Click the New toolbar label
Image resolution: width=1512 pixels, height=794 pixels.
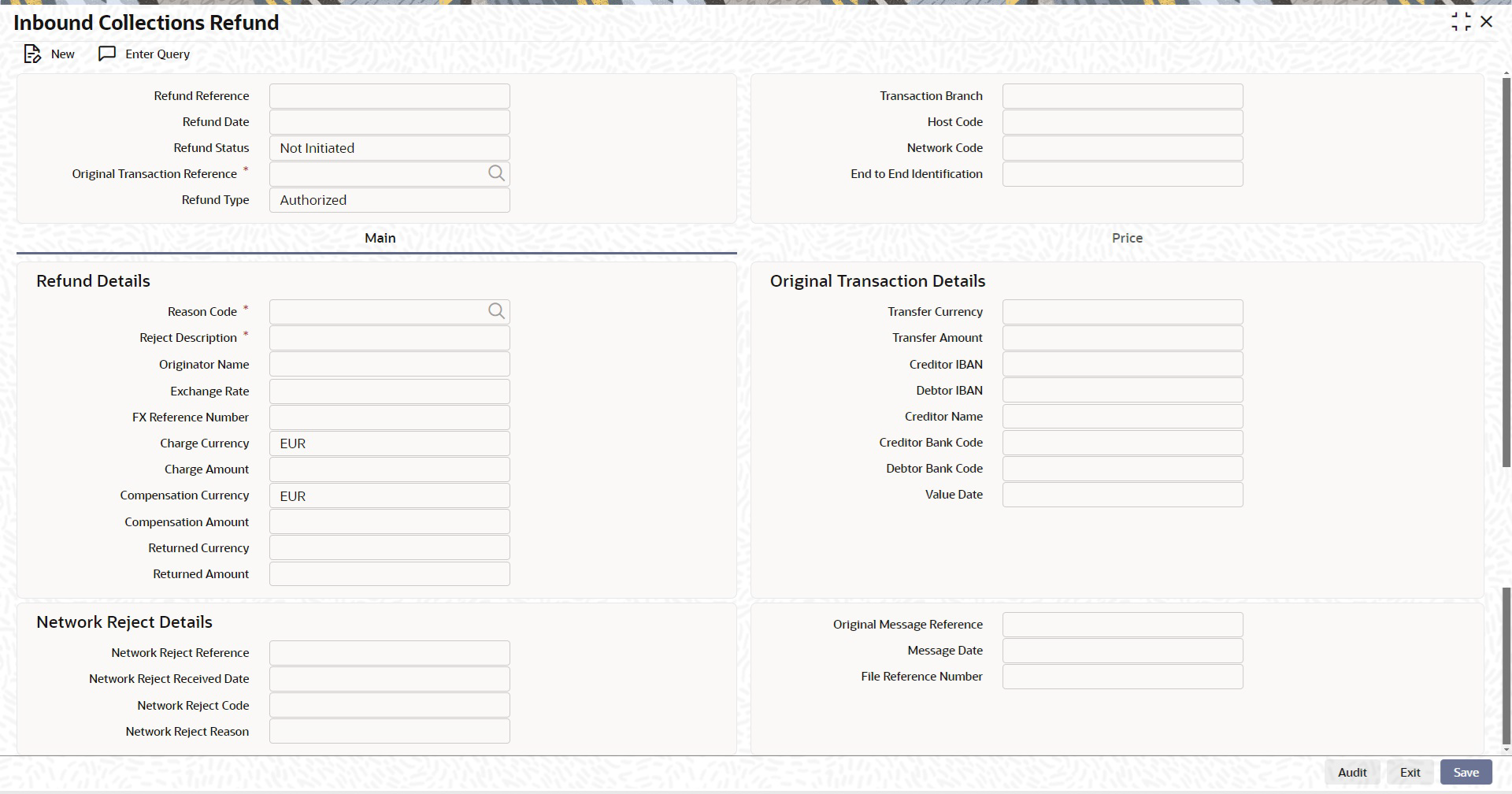(63, 54)
